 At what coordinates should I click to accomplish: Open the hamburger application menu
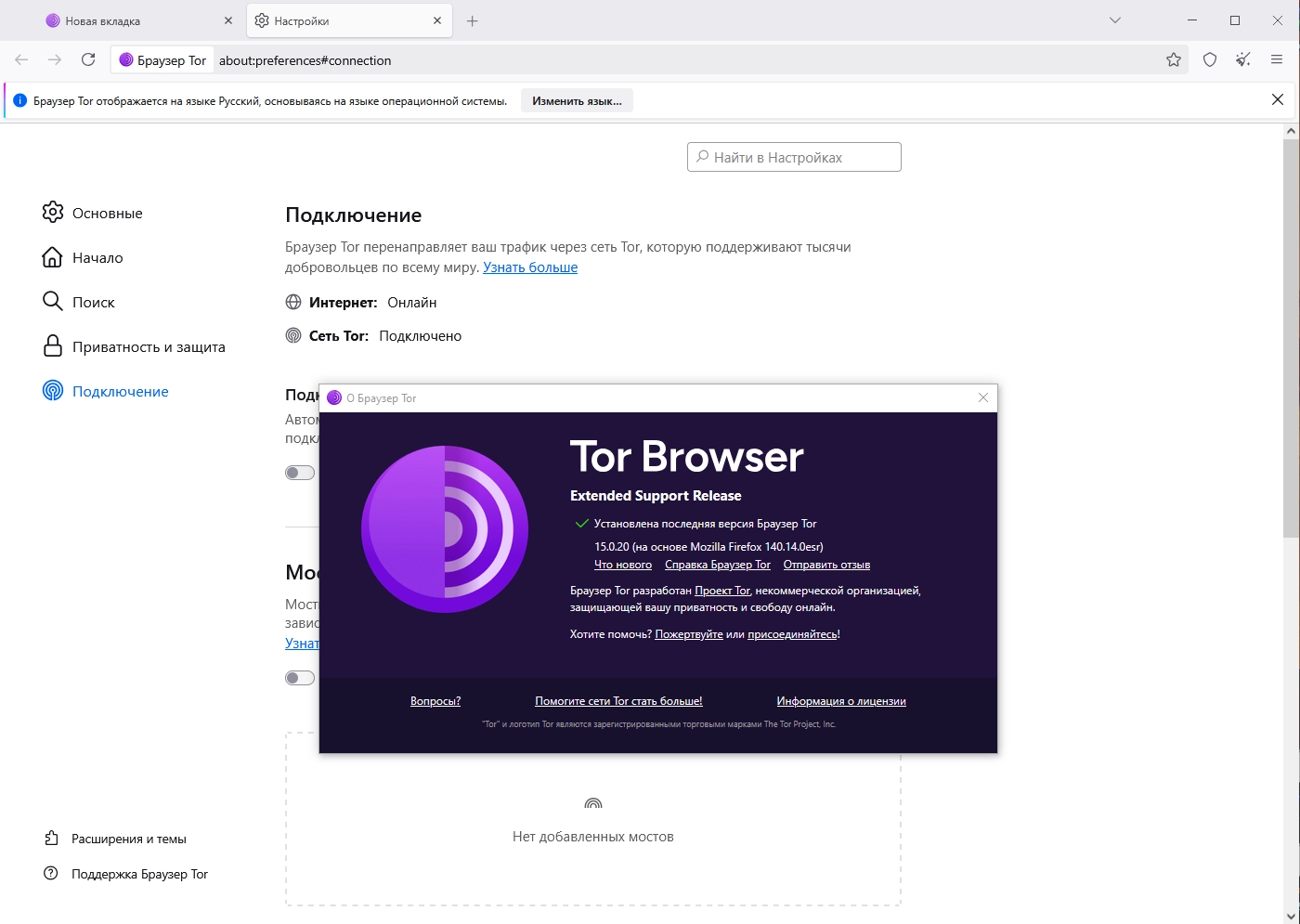coord(1277,59)
